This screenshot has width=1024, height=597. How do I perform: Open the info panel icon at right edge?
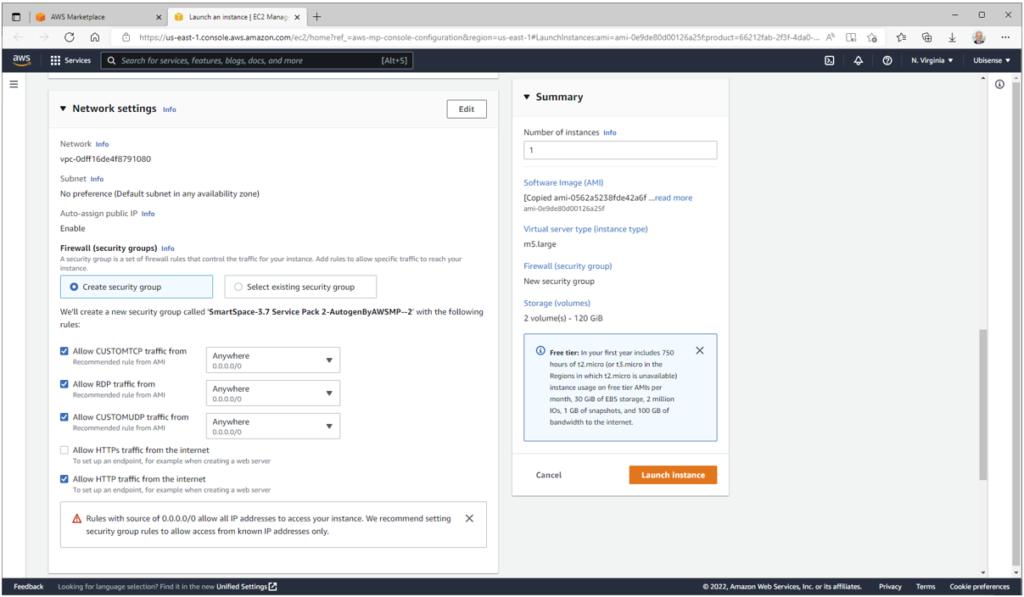999,84
